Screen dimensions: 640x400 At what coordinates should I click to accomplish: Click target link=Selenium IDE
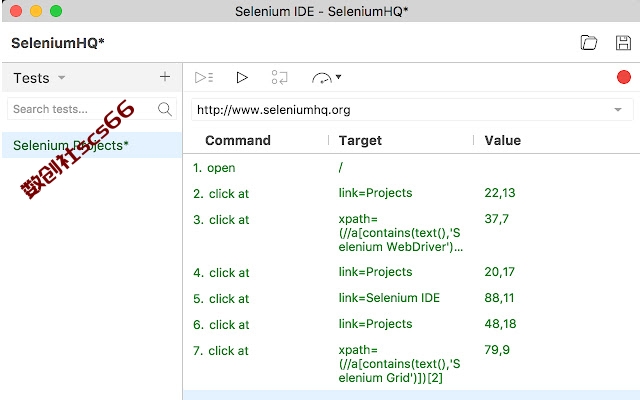click(389, 298)
